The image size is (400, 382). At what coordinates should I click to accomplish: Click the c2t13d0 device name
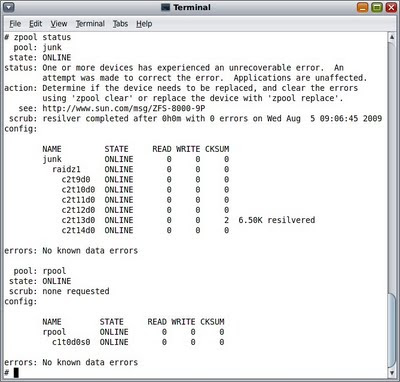(x=78, y=220)
